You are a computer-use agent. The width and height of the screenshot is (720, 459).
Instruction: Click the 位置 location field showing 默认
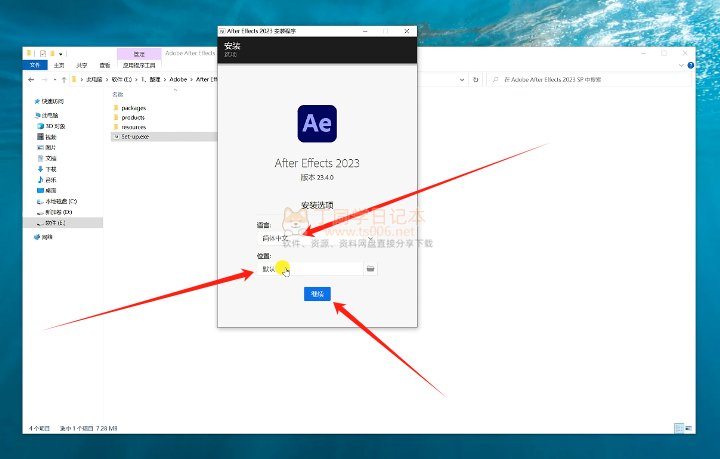click(x=310, y=269)
